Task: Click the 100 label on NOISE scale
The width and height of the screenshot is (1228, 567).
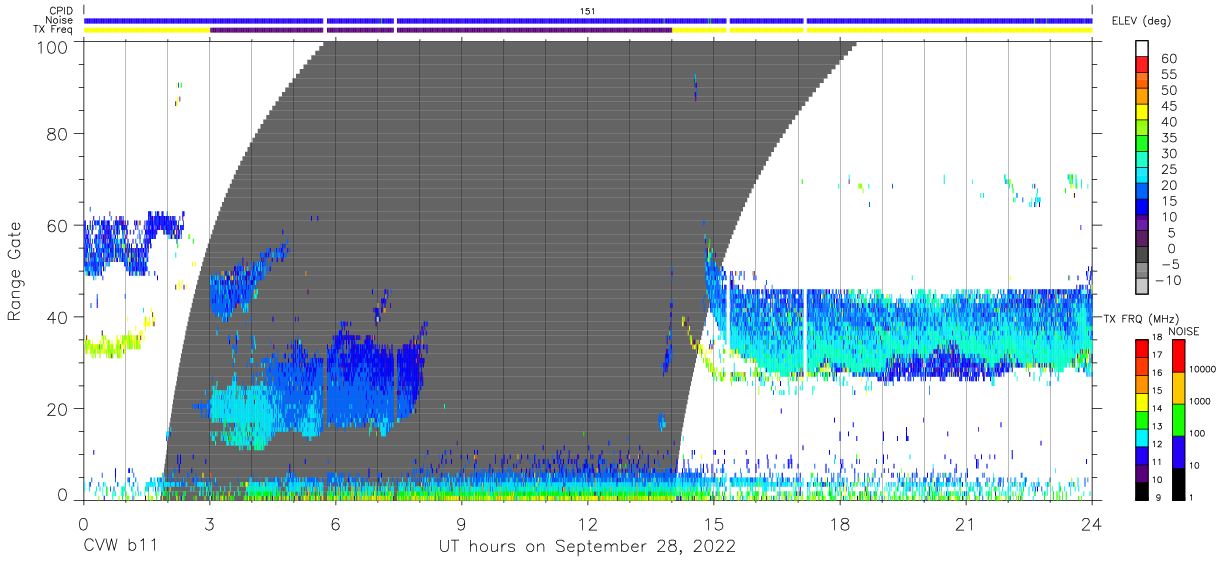Action: 1199,433
